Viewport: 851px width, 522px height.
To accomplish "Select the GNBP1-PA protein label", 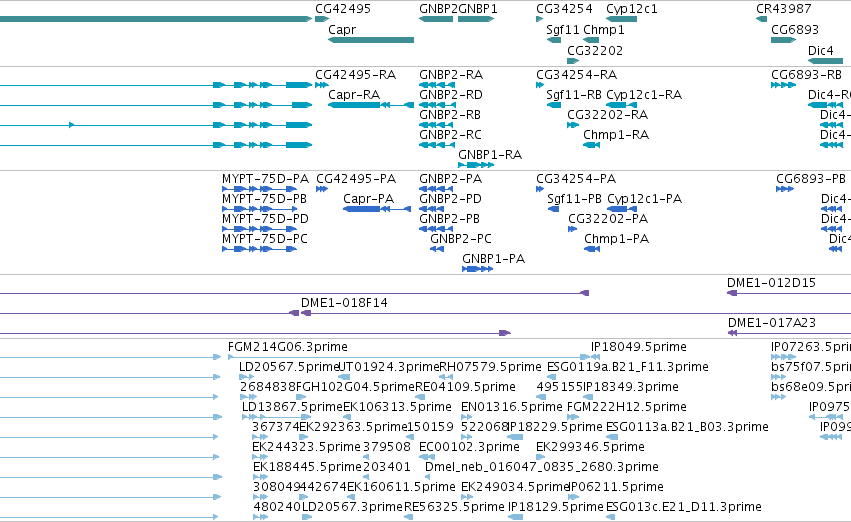I will coord(494,259).
